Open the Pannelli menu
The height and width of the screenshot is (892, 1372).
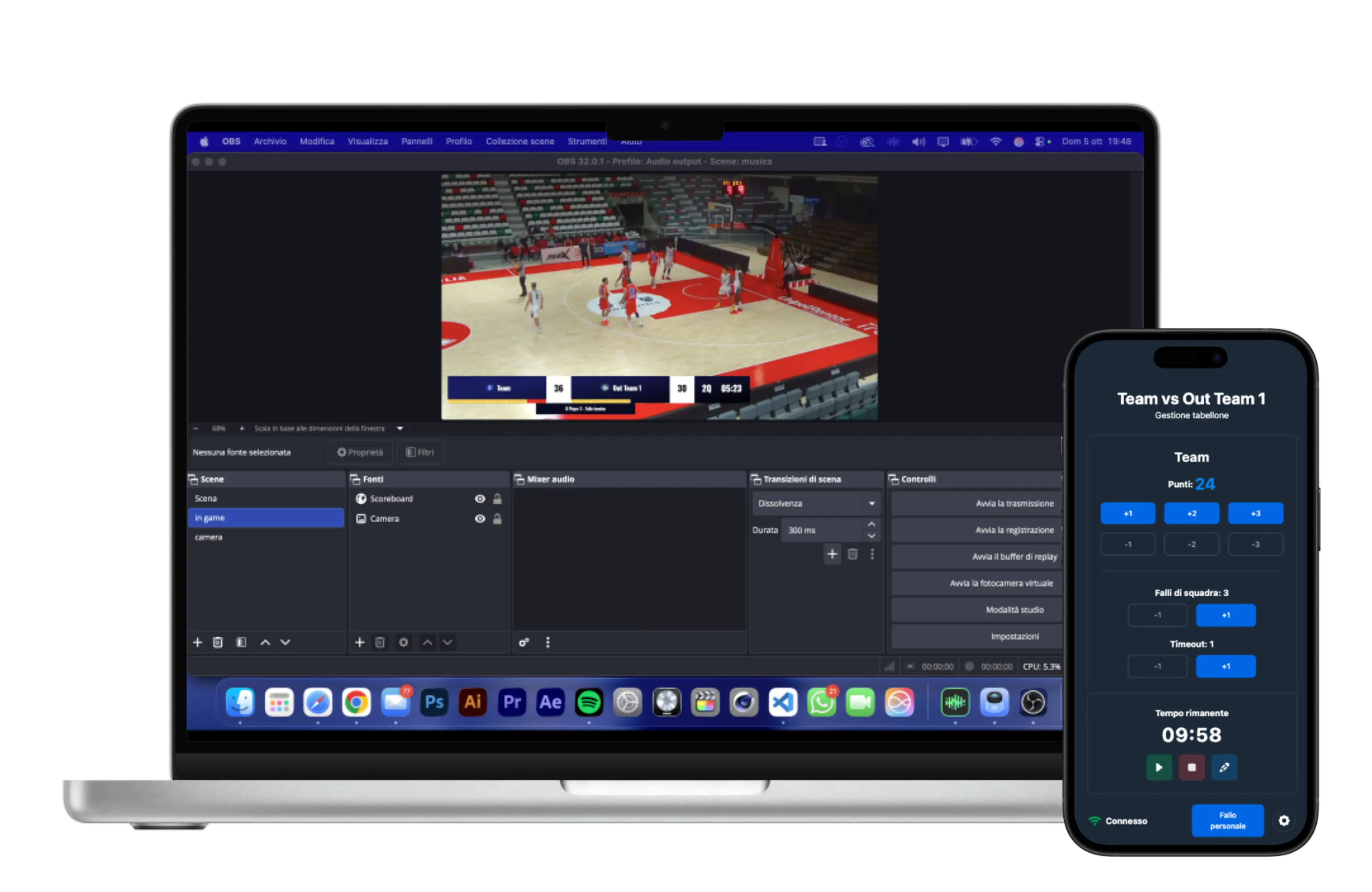pos(417,141)
